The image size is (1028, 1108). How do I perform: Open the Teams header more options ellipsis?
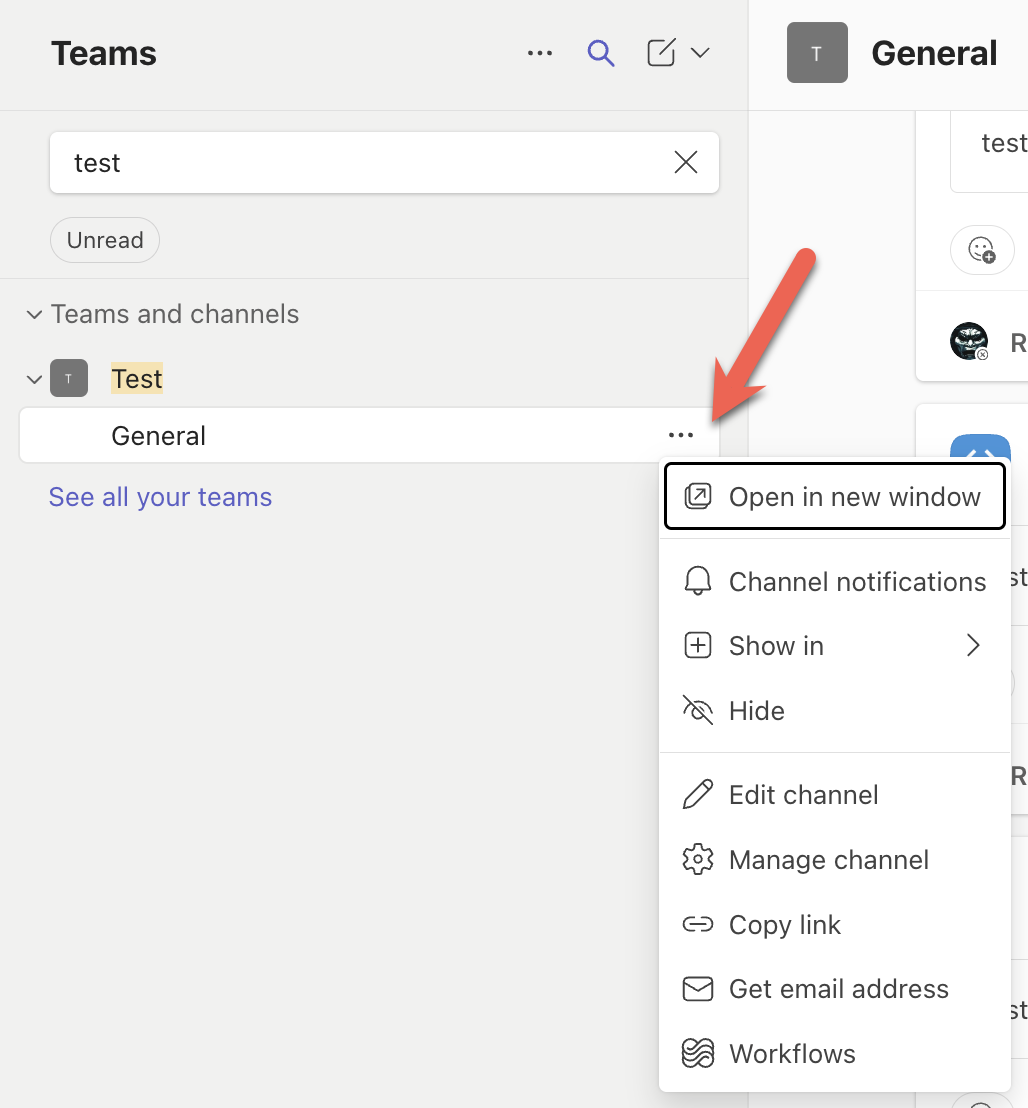click(540, 53)
